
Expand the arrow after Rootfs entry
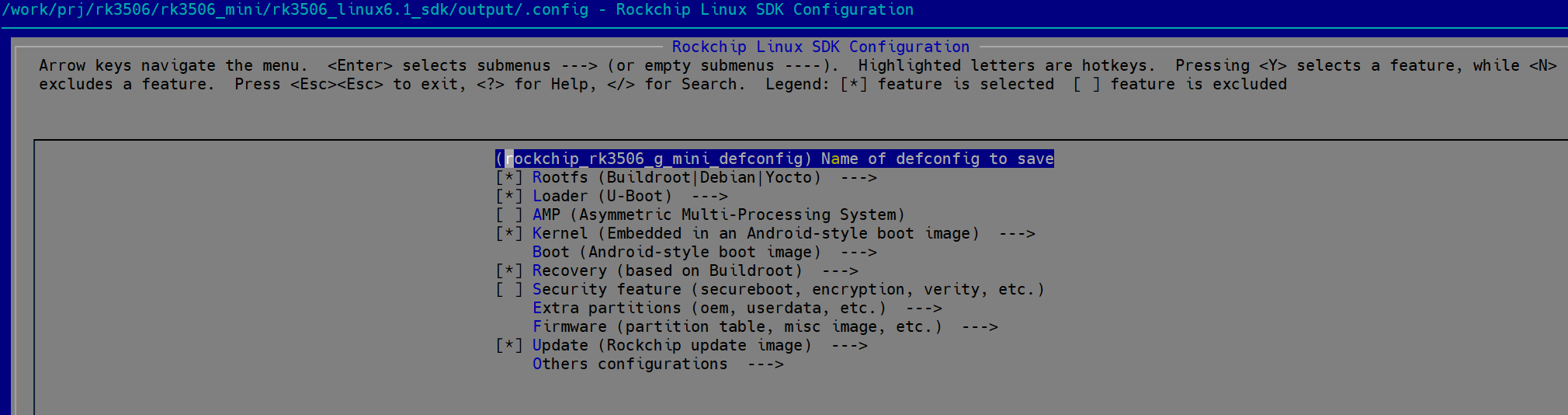pyautogui.click(x=859, y=177)
